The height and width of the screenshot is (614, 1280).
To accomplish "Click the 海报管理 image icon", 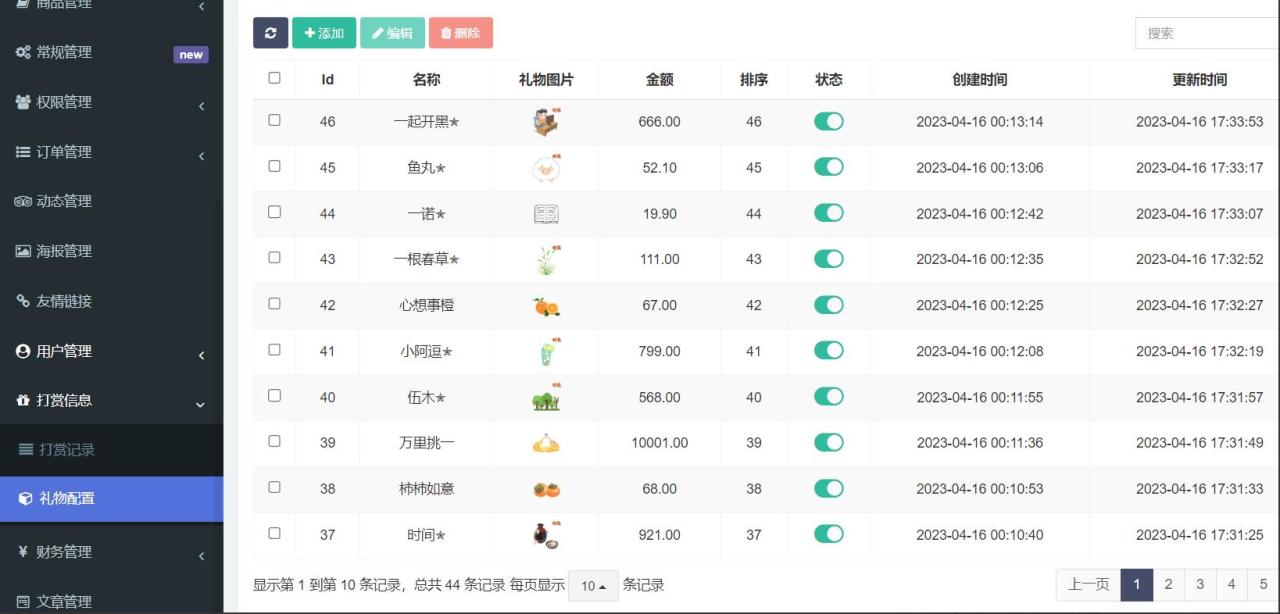I will [22, 252].
